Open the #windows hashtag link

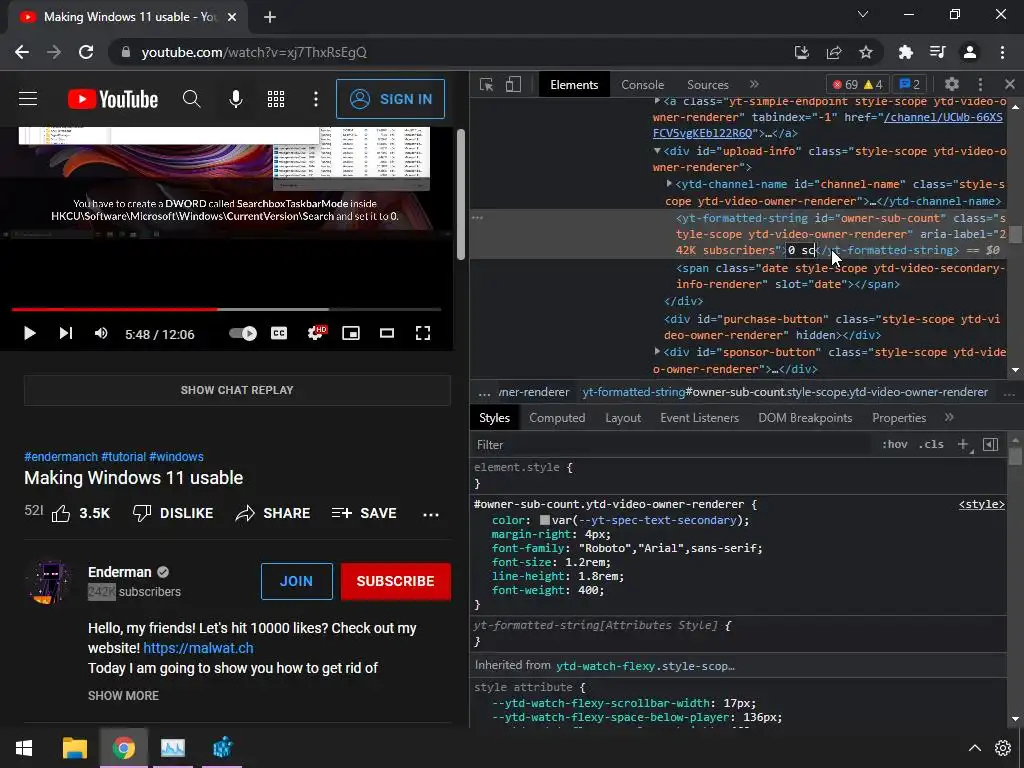click(176, 456)
